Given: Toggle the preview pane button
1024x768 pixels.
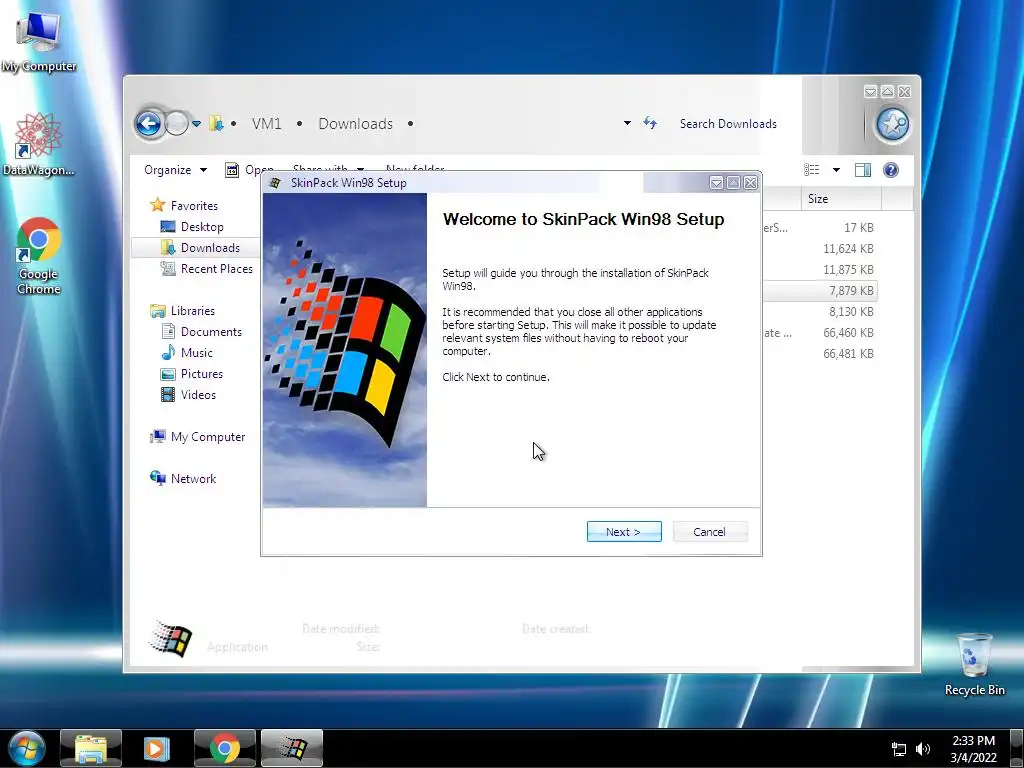Looking at the screenshot, I should pos(863,170).
